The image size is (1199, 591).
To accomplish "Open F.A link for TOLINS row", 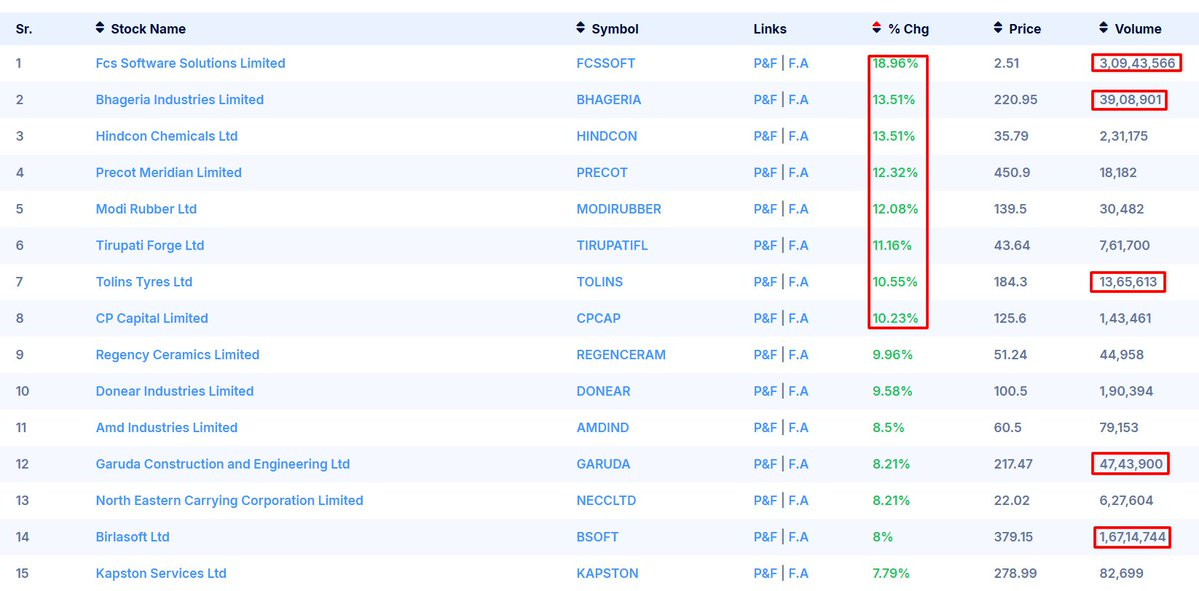I will click(798, 282).
